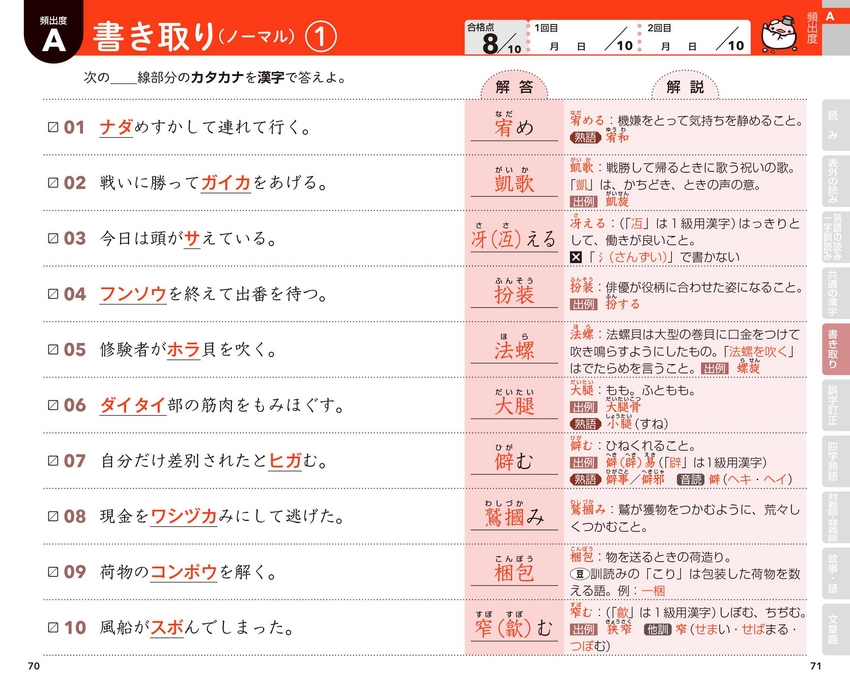The width and height of the screenshot is (850, 687).
Task: Click the 出例 badge beside 狭窄
Action: (x=583, y=630)
